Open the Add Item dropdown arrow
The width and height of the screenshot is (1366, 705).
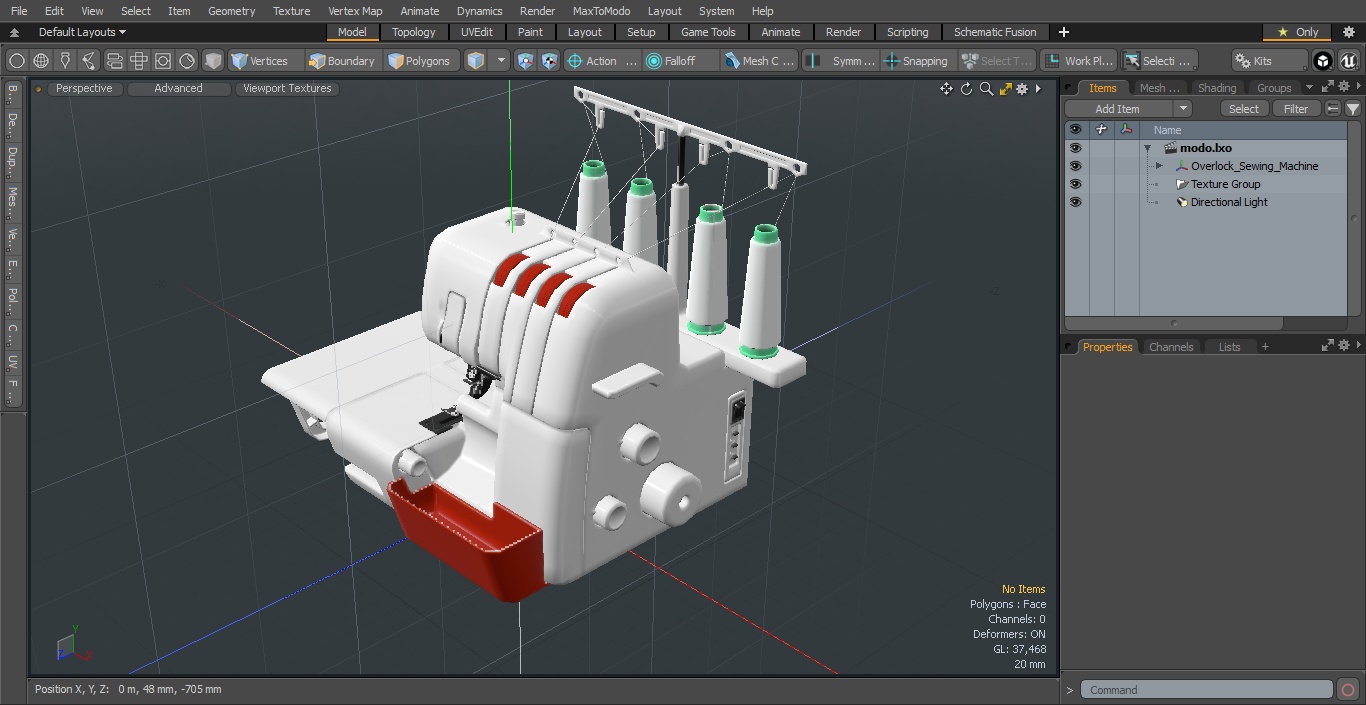point(1182,109)
